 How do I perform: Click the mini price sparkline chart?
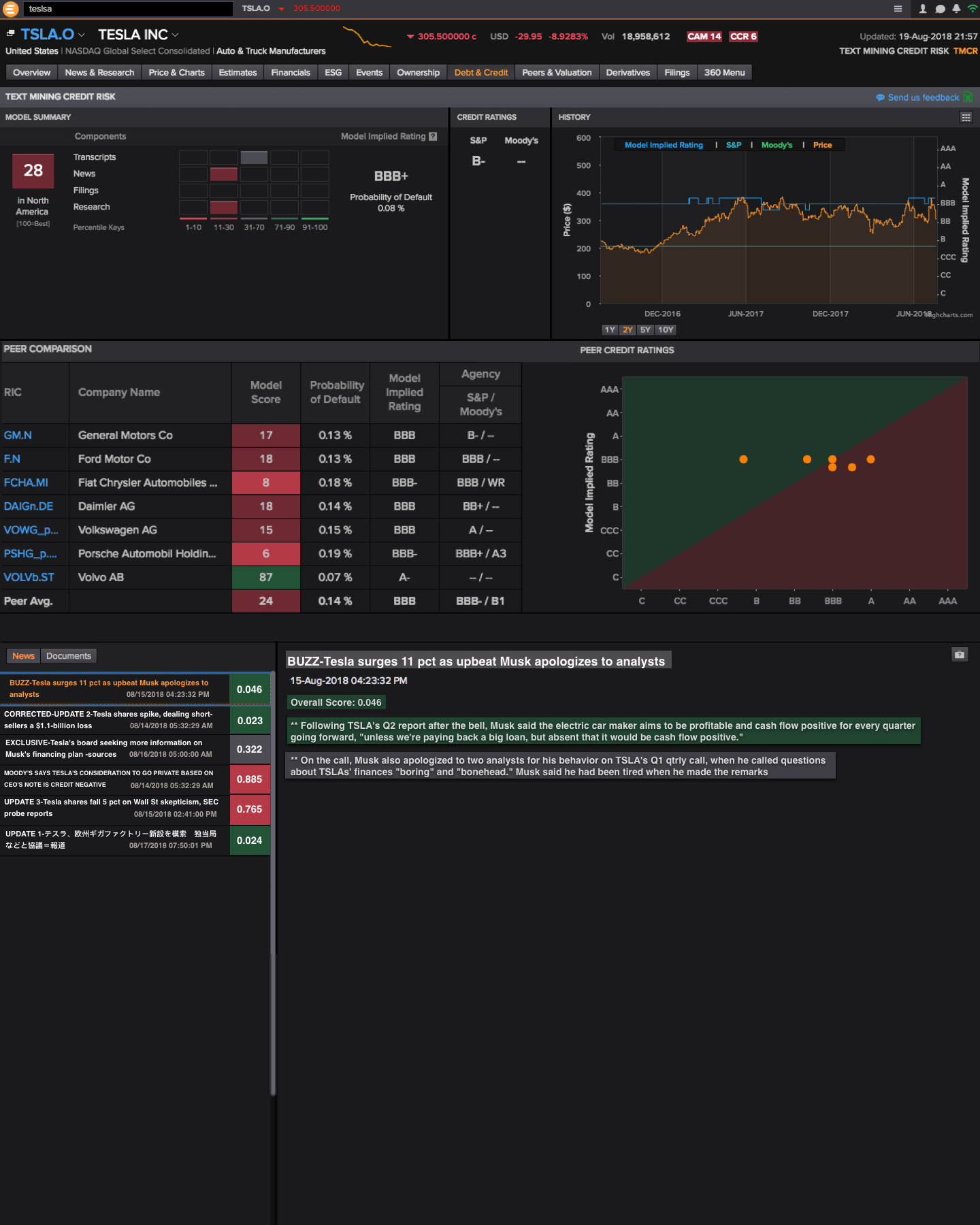pos(367,37)
